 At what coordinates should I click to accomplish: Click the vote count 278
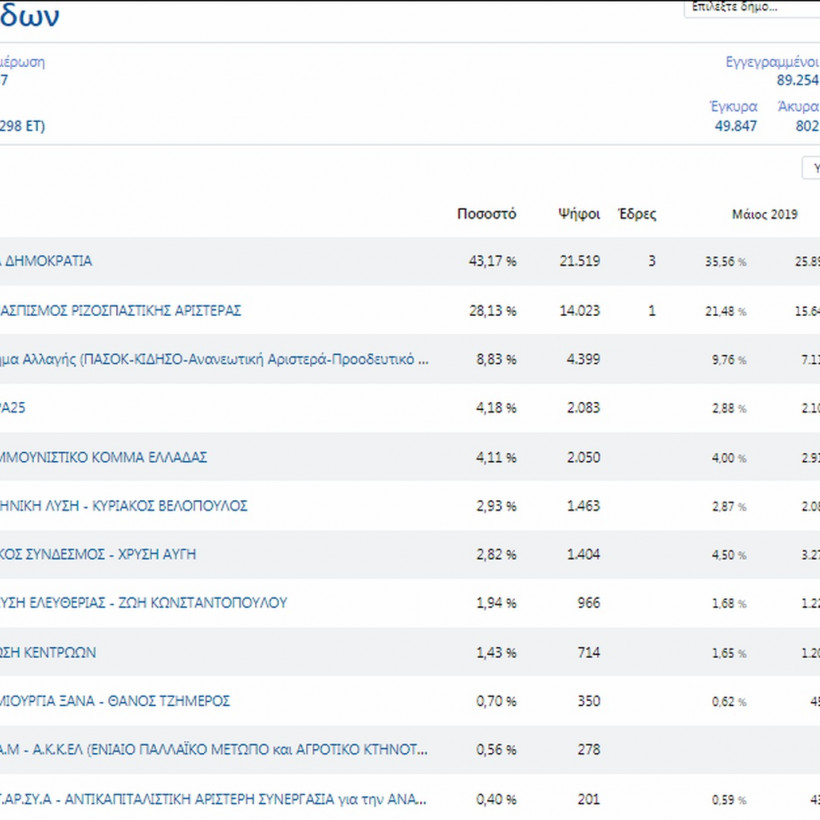(x=588, y=749)
